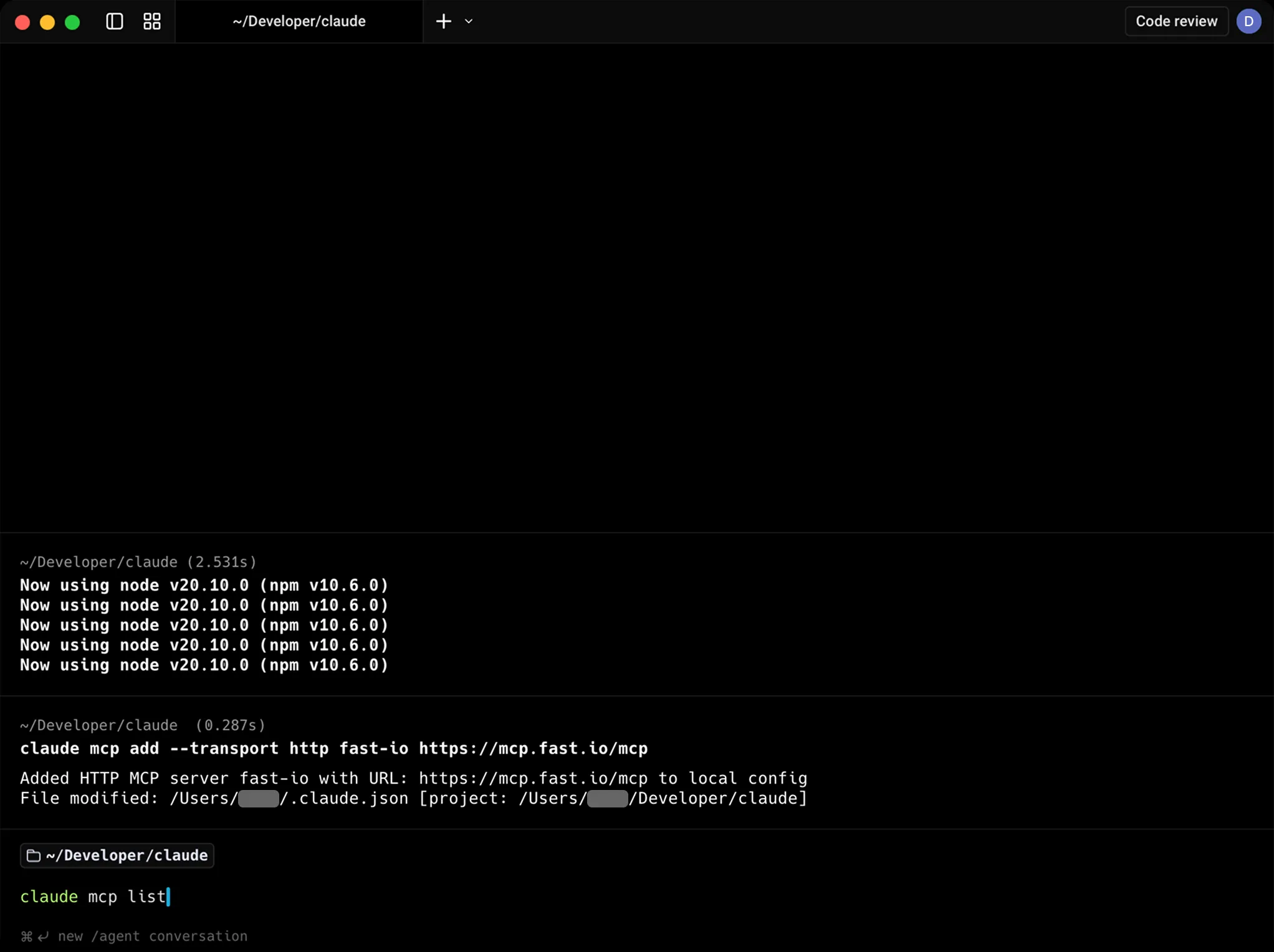The width and height of the screenshot is (1274, 952).
Task: Click the (2.531s) block duration label
Action: tap(221, 561)
